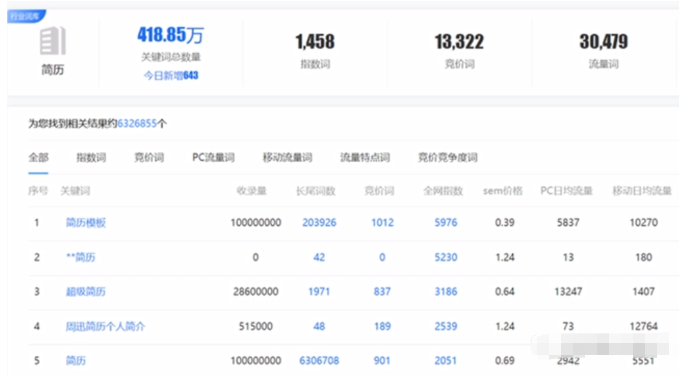Click the 简历 document icon
This screenshot has height=384, width=679.
53,41
